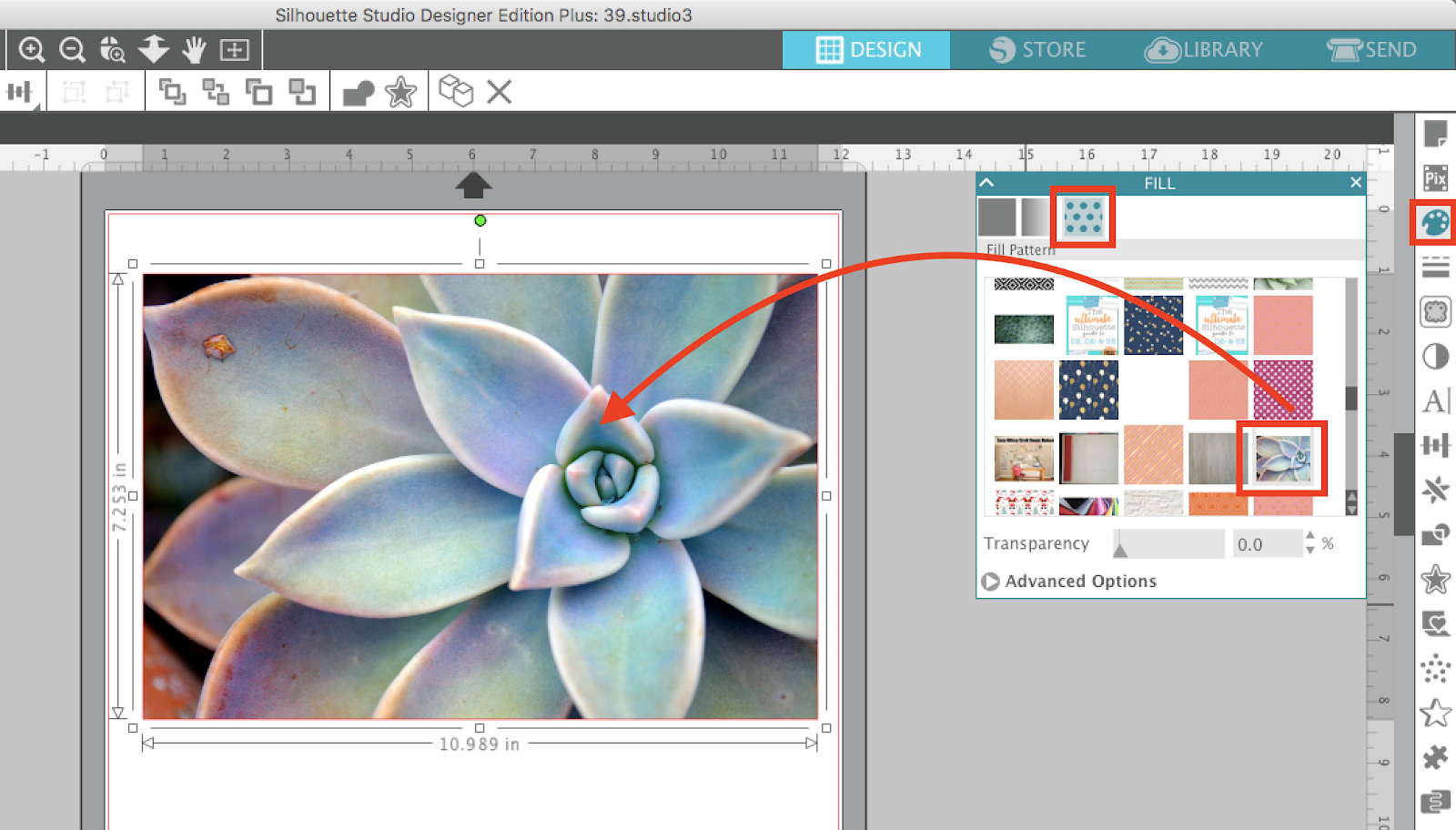The width and height of the screenshot is (1456, 830).
Task: Click the Zoom Out magnifier tool
Action: [72, 49]
